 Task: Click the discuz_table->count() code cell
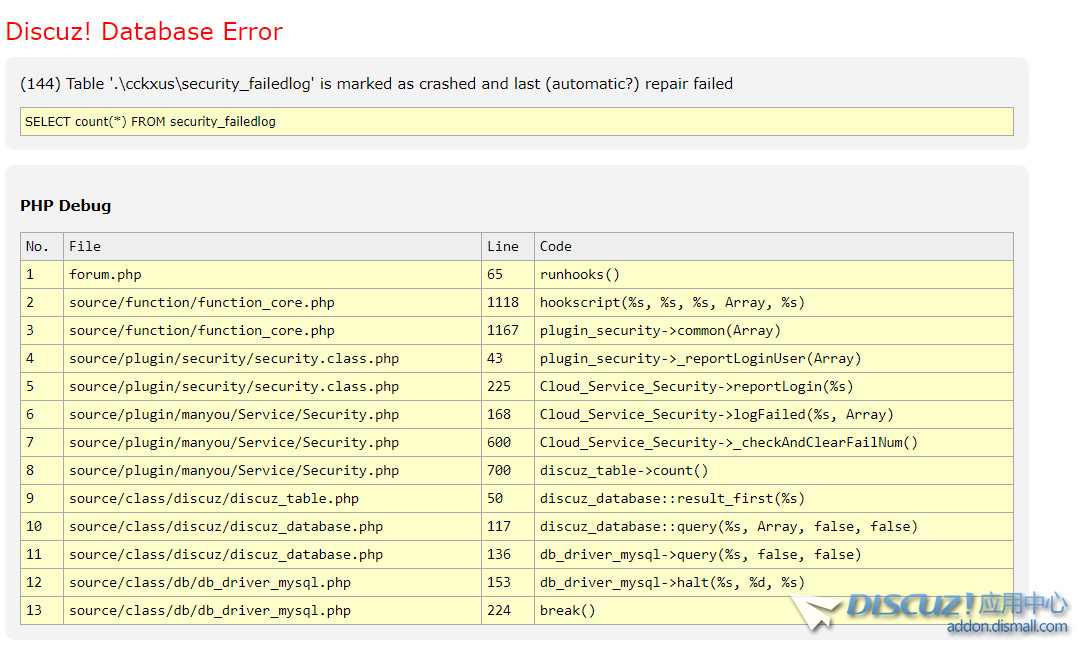click(624, 470)
